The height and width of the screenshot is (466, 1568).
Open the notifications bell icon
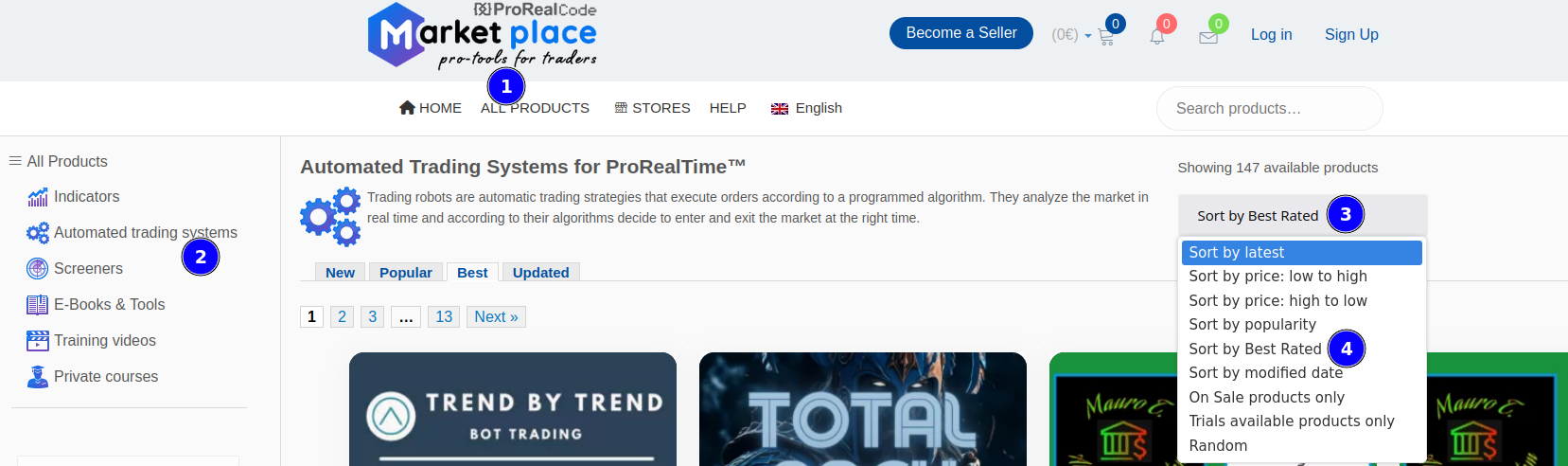1156,37
